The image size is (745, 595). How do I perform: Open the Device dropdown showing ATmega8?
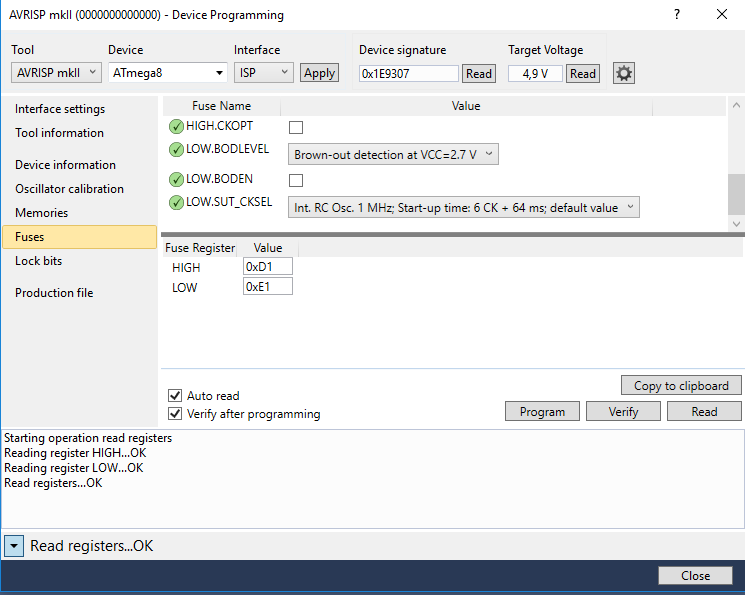tap(168, 73)
